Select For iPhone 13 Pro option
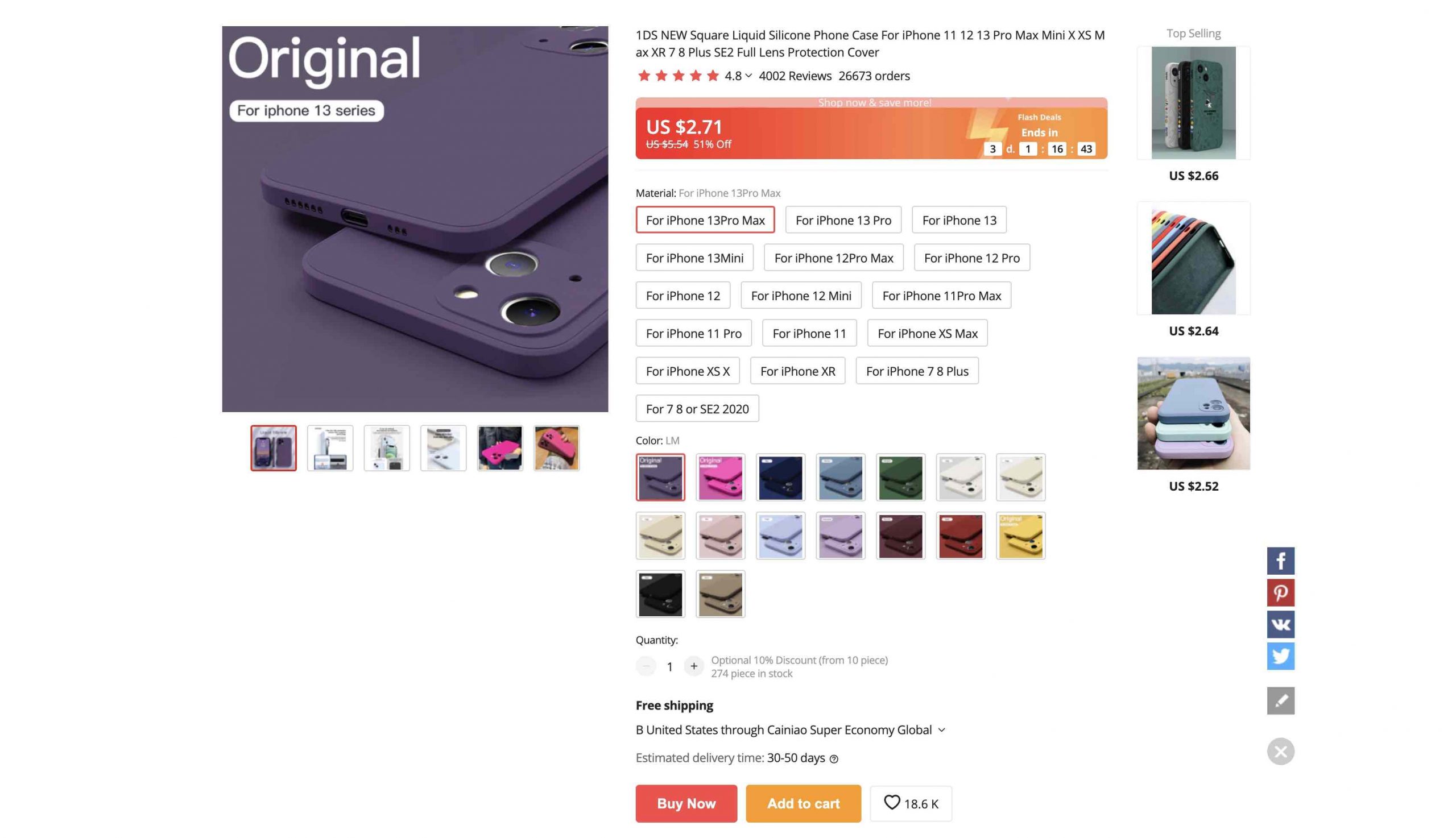Screen dimensions: 1456x838 point(843,220)
